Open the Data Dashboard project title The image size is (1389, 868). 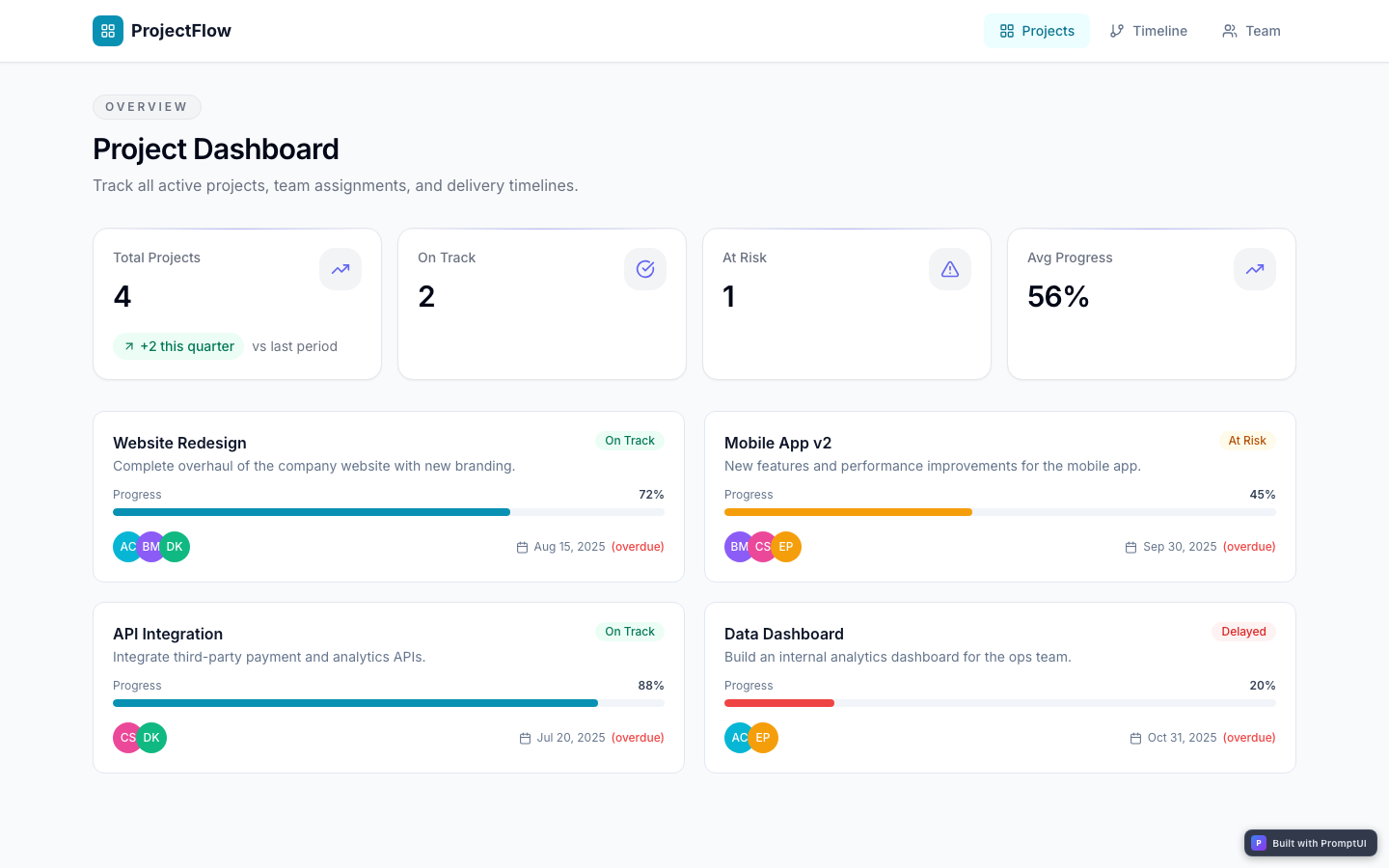click(784, 634)
